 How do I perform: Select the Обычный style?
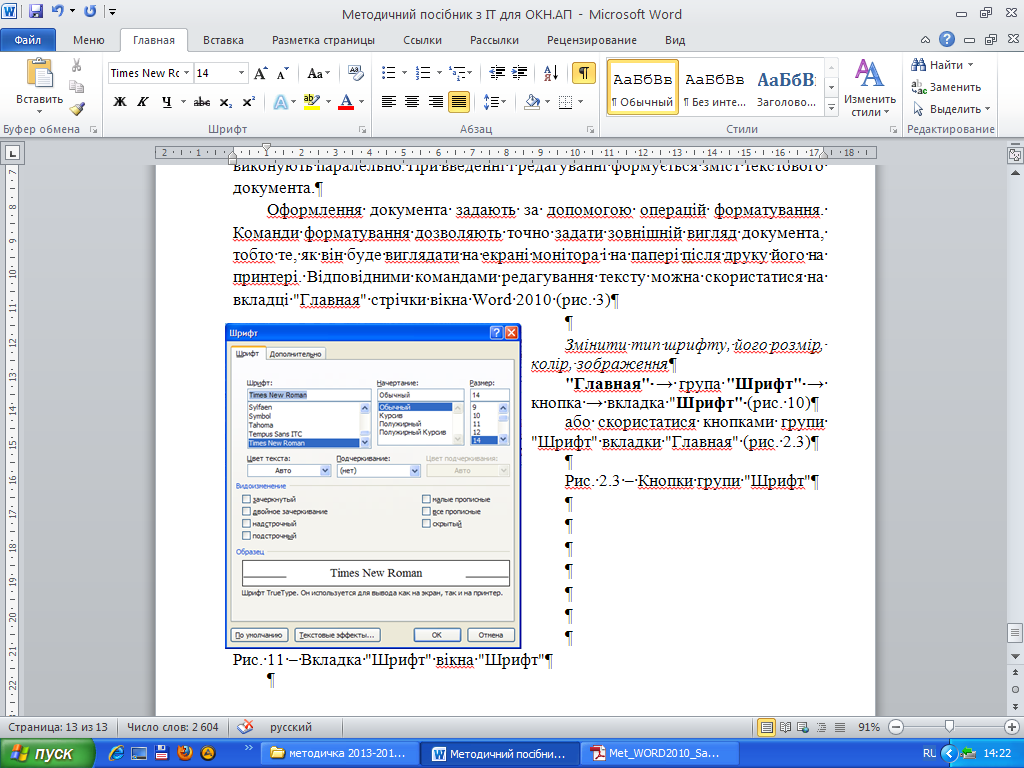tap(643, 87)
